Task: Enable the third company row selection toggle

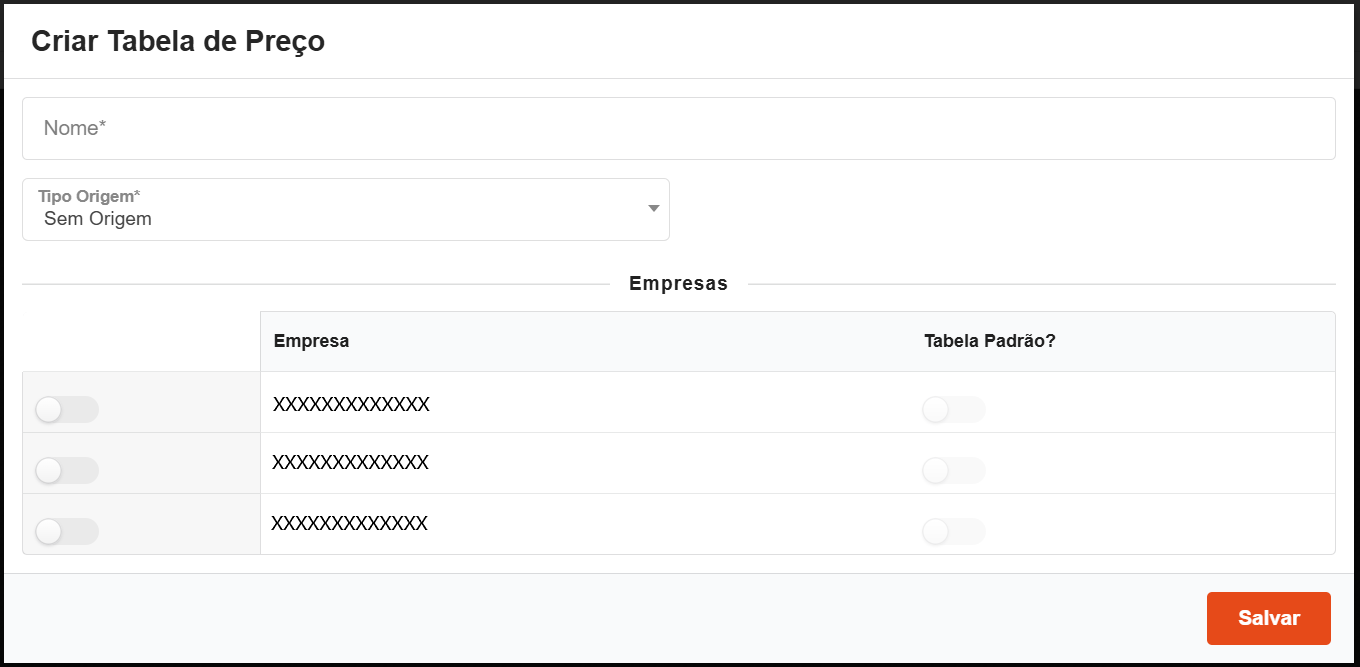Action: 66,531
